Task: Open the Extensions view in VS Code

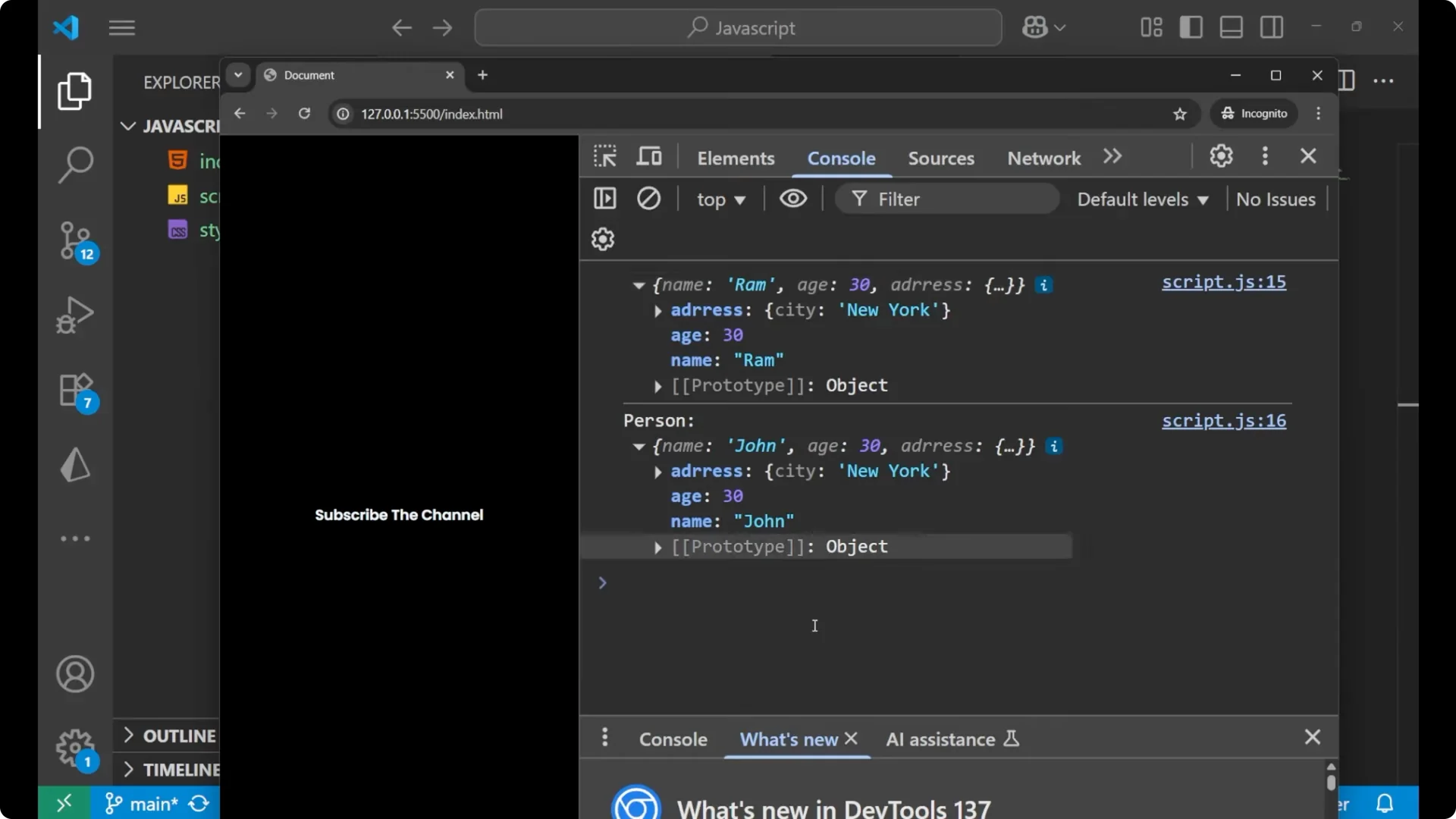Action: [x=75, y=389]
